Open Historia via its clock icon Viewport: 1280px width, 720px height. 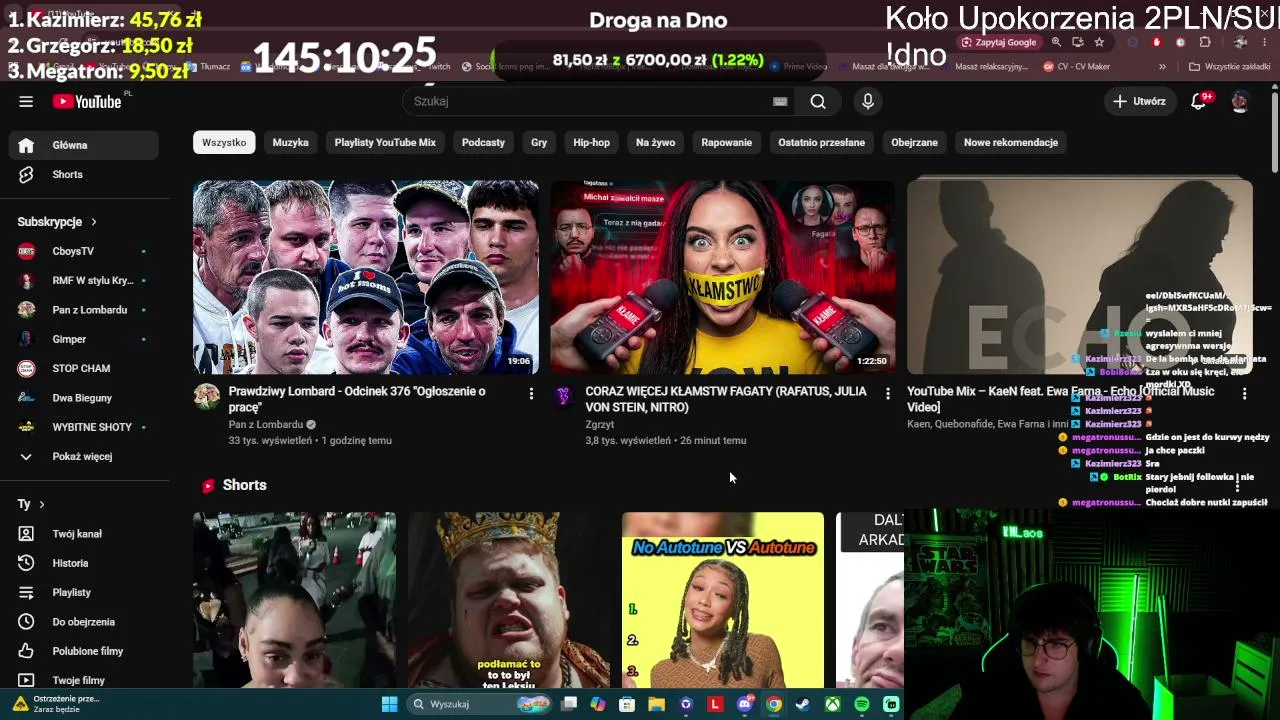[26, 563]
